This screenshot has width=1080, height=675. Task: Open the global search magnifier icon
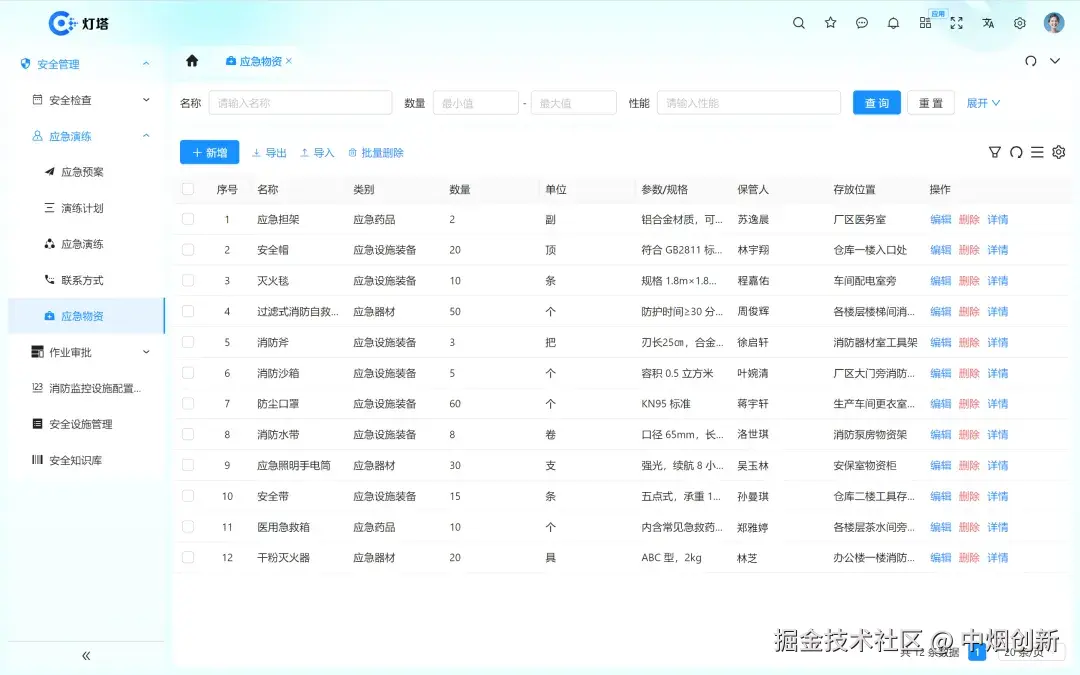pos(798,22)
